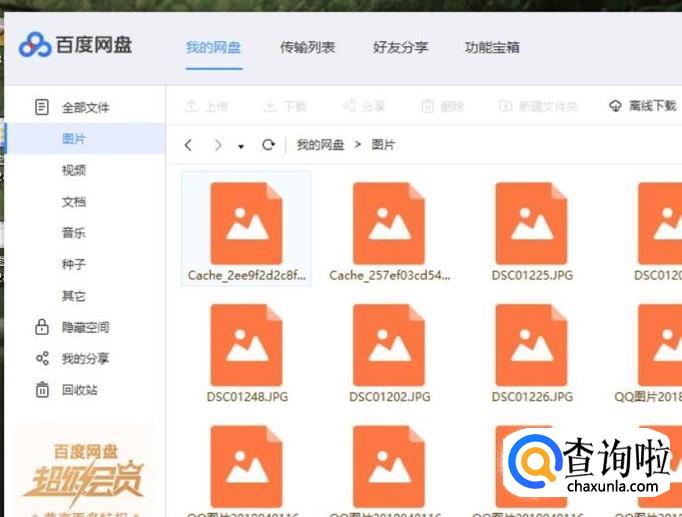Click the 新建文件夹 new folder button
Image resolution: width=682 pixels, height=517 pixels.
tap(538, 106)
